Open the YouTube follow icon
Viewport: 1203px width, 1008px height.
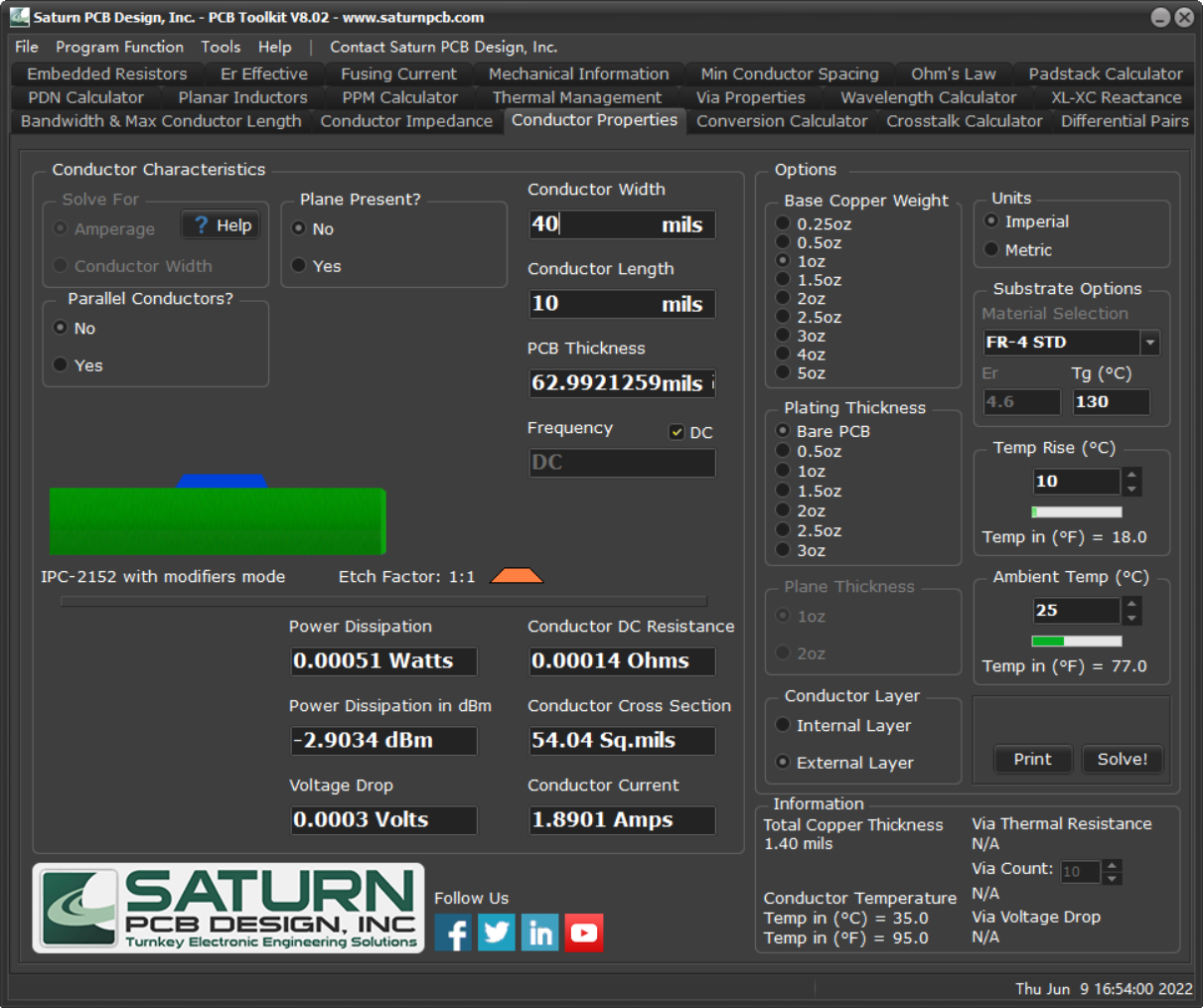pos(584,933)
